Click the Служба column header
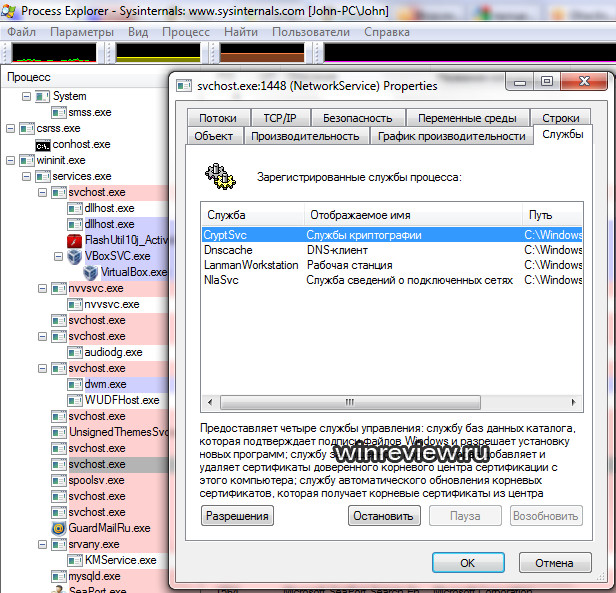This screenshot has height=593, width=616. pos(253,215)
